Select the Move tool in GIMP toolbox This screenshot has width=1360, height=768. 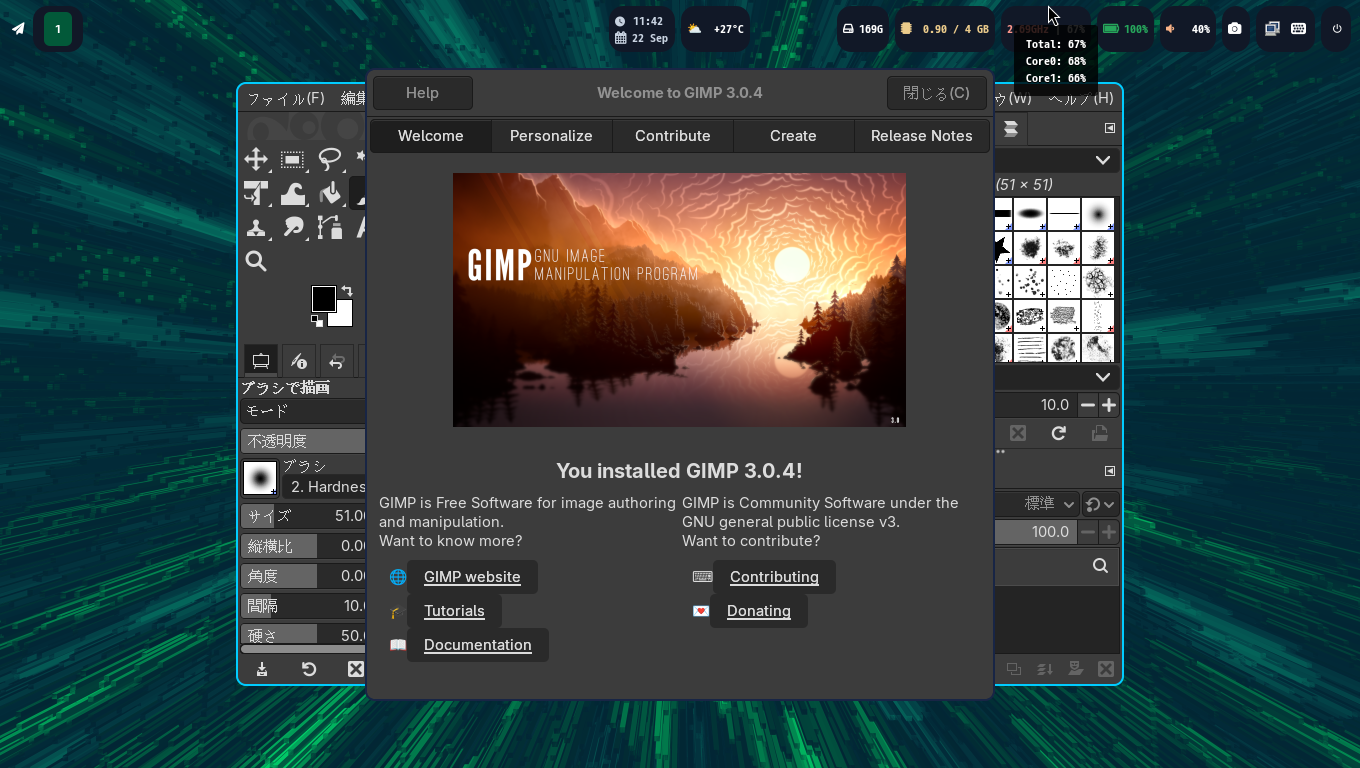(x=256, y=159)
